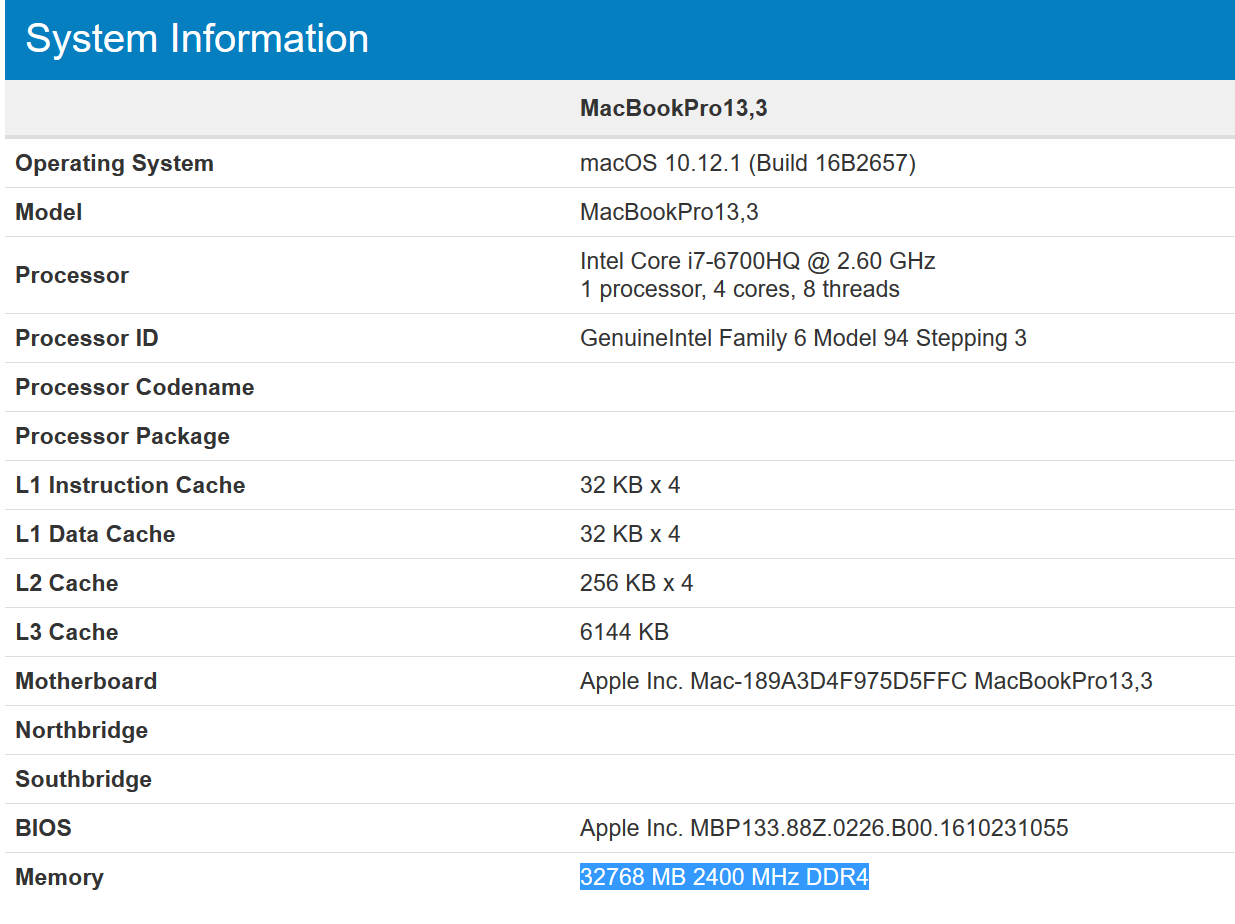Click the L1 Data Cache label
This screenshot has width=1235, height=924.
95,534
